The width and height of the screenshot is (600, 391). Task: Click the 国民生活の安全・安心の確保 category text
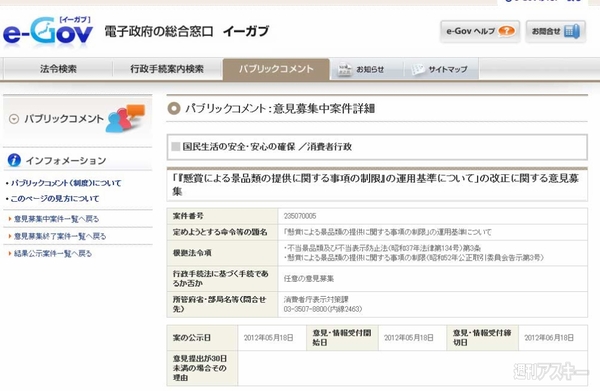coord(239,147)
